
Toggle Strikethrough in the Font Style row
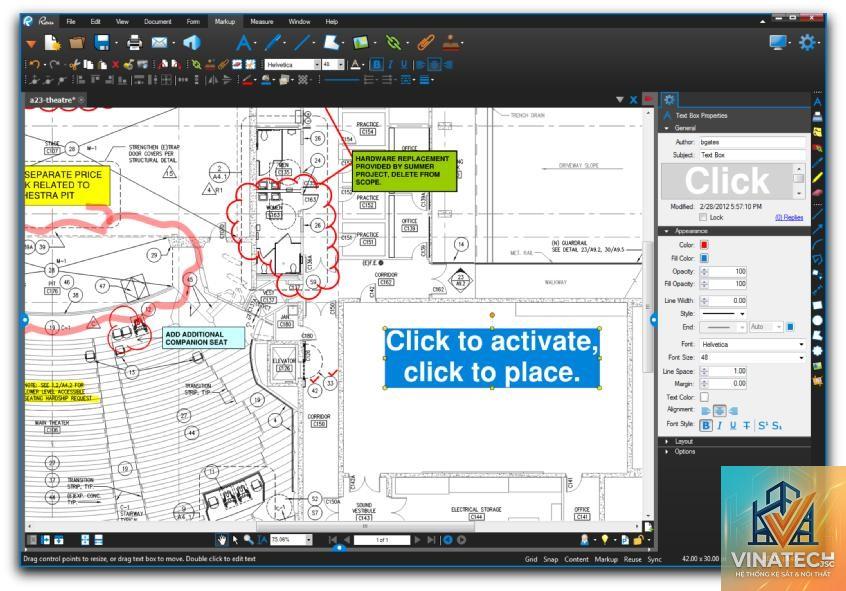[746, 425]
